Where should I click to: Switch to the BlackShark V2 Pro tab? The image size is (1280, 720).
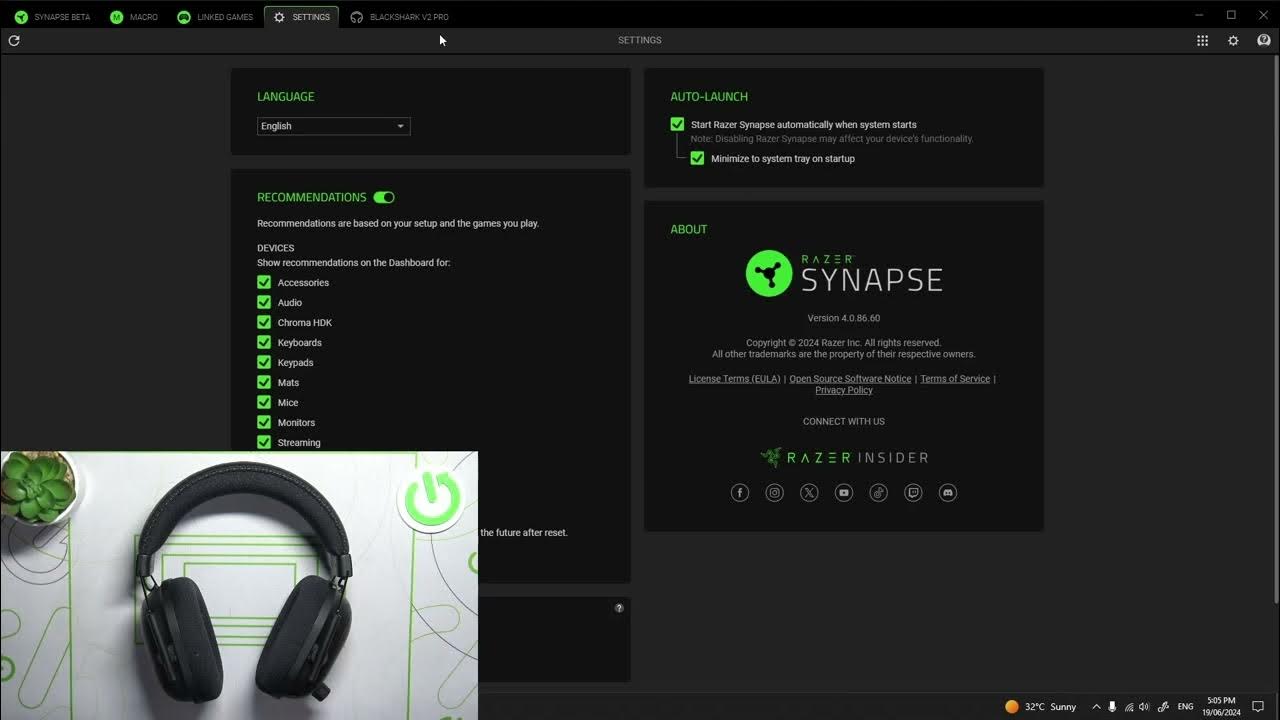coord(399,17)
